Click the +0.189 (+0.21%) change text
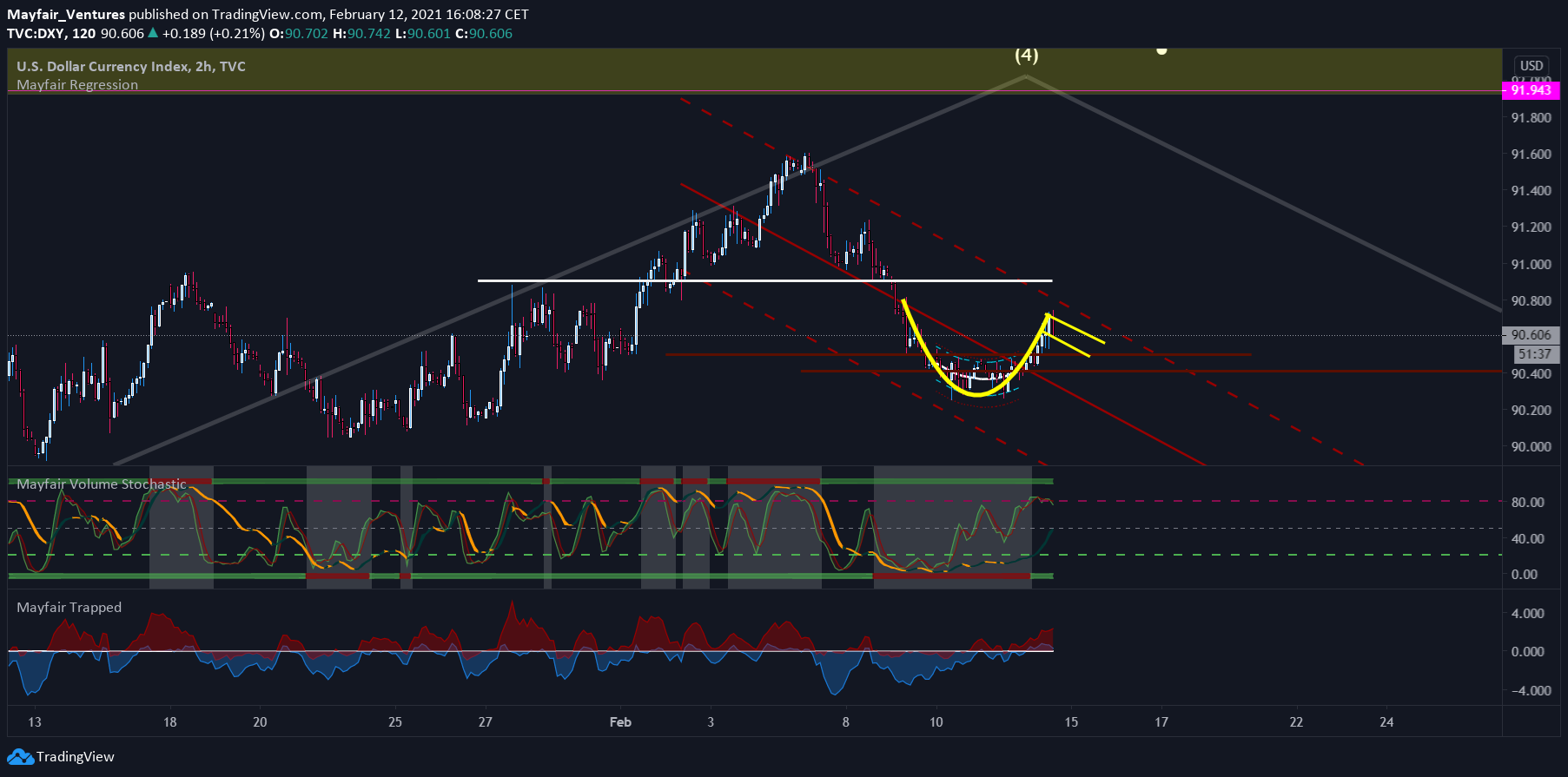This screenshot has height=777, width=1568. [213, 34]
